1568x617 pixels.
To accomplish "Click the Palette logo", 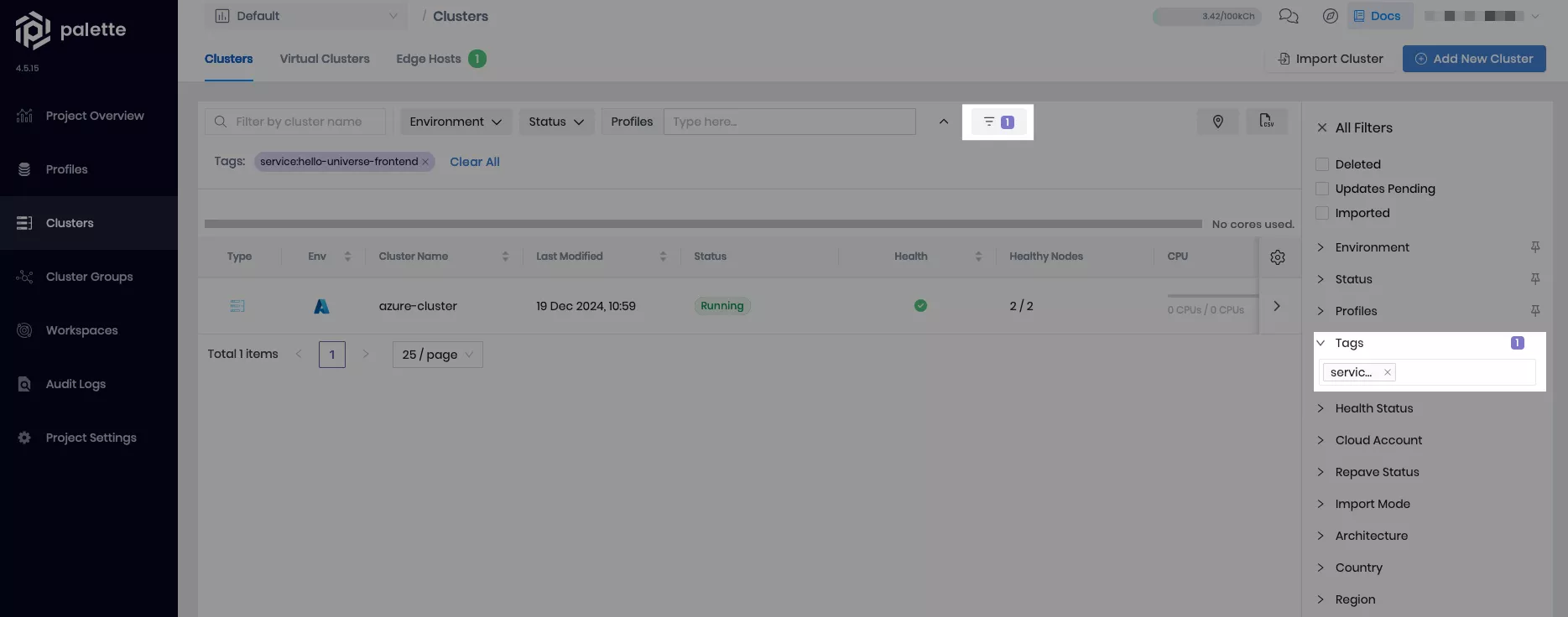I will pyautogui.click(x=70, y=30).
